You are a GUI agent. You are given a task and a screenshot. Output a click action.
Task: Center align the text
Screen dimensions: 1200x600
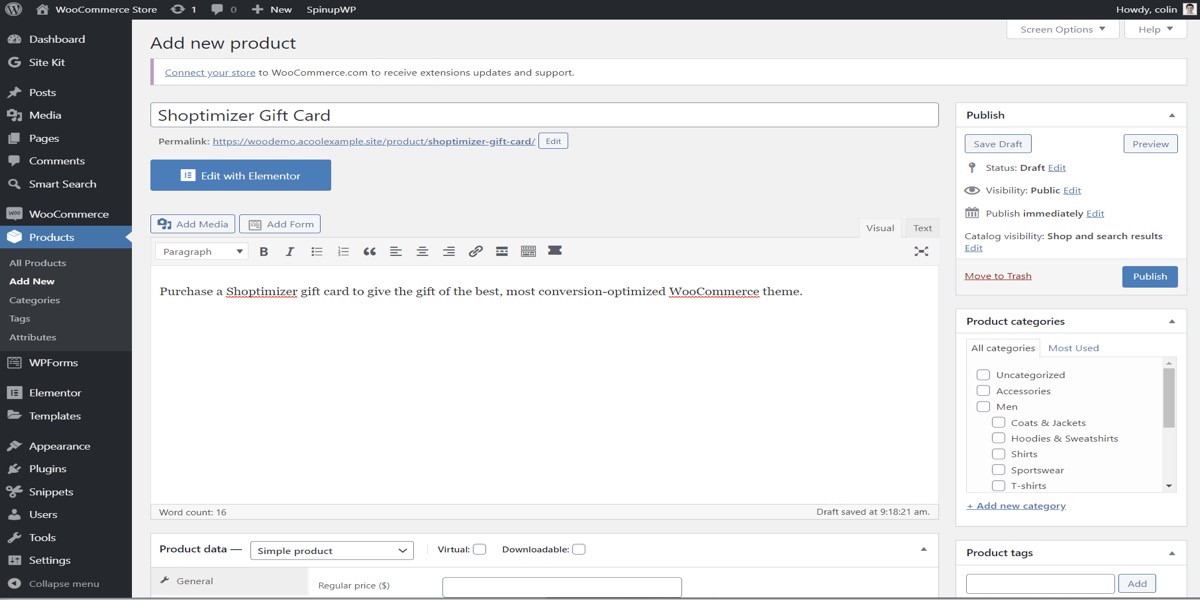(422, 252)
